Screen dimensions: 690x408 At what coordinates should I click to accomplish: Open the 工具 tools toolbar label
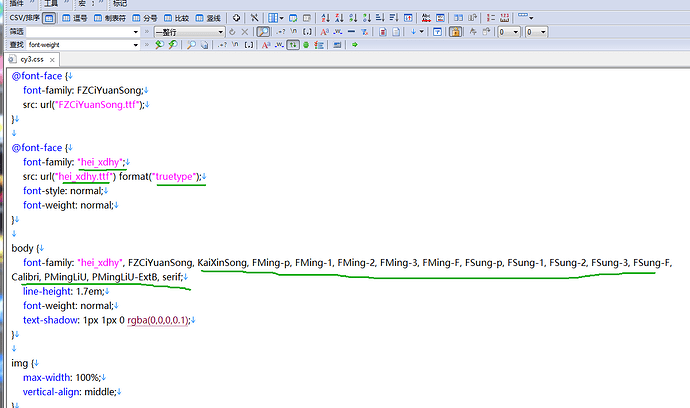click(x=51, y=4)
